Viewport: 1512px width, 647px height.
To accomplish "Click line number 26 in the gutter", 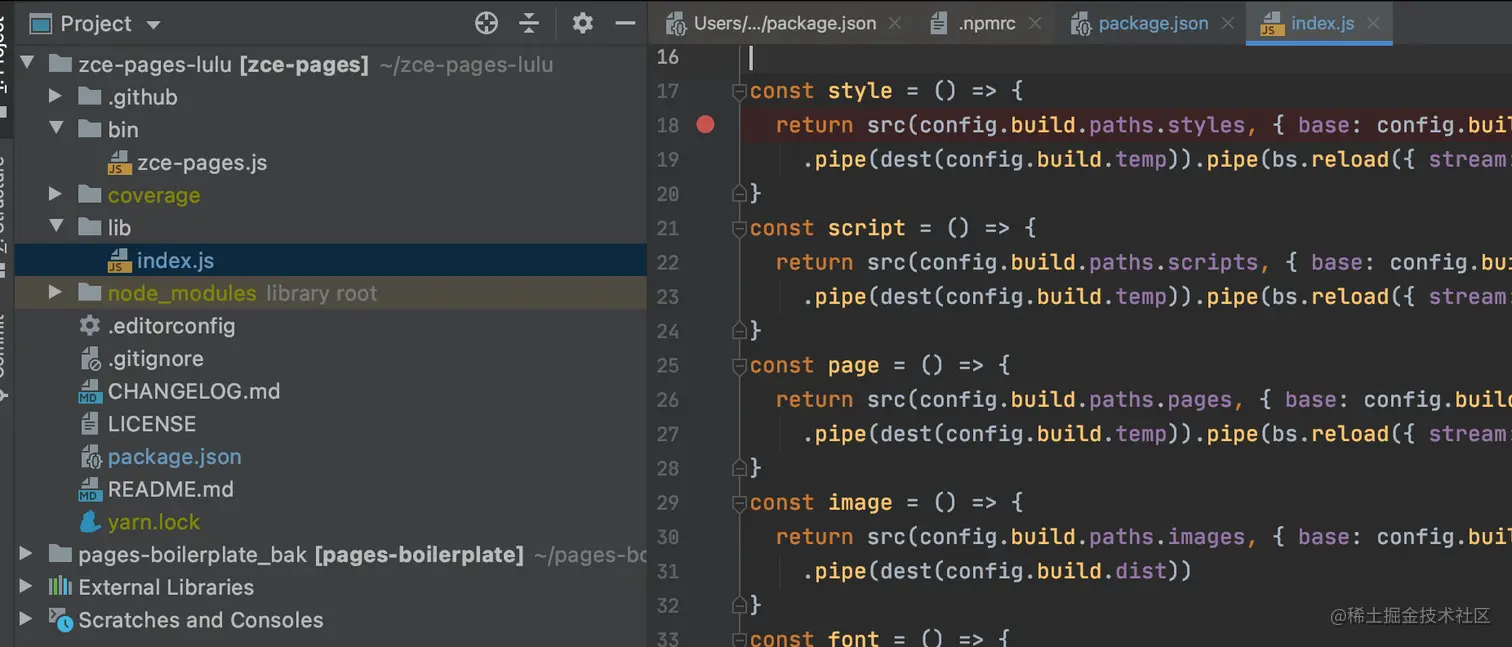I will (667, 400).
